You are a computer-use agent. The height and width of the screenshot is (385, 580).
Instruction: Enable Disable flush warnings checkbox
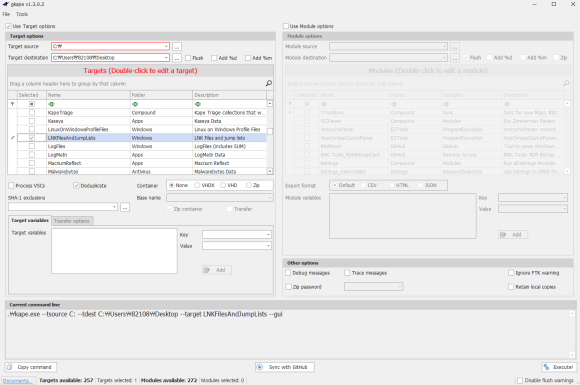coord(520,381)
